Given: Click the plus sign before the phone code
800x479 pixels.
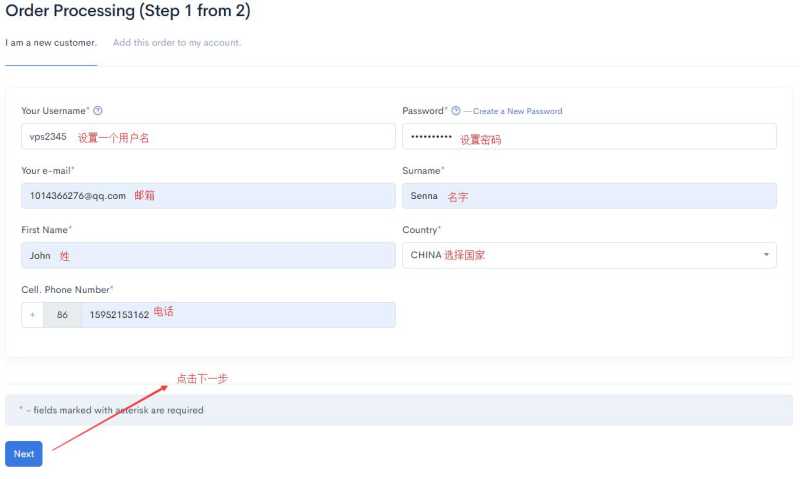Looking at the screenshot, I should click(33, 315).
